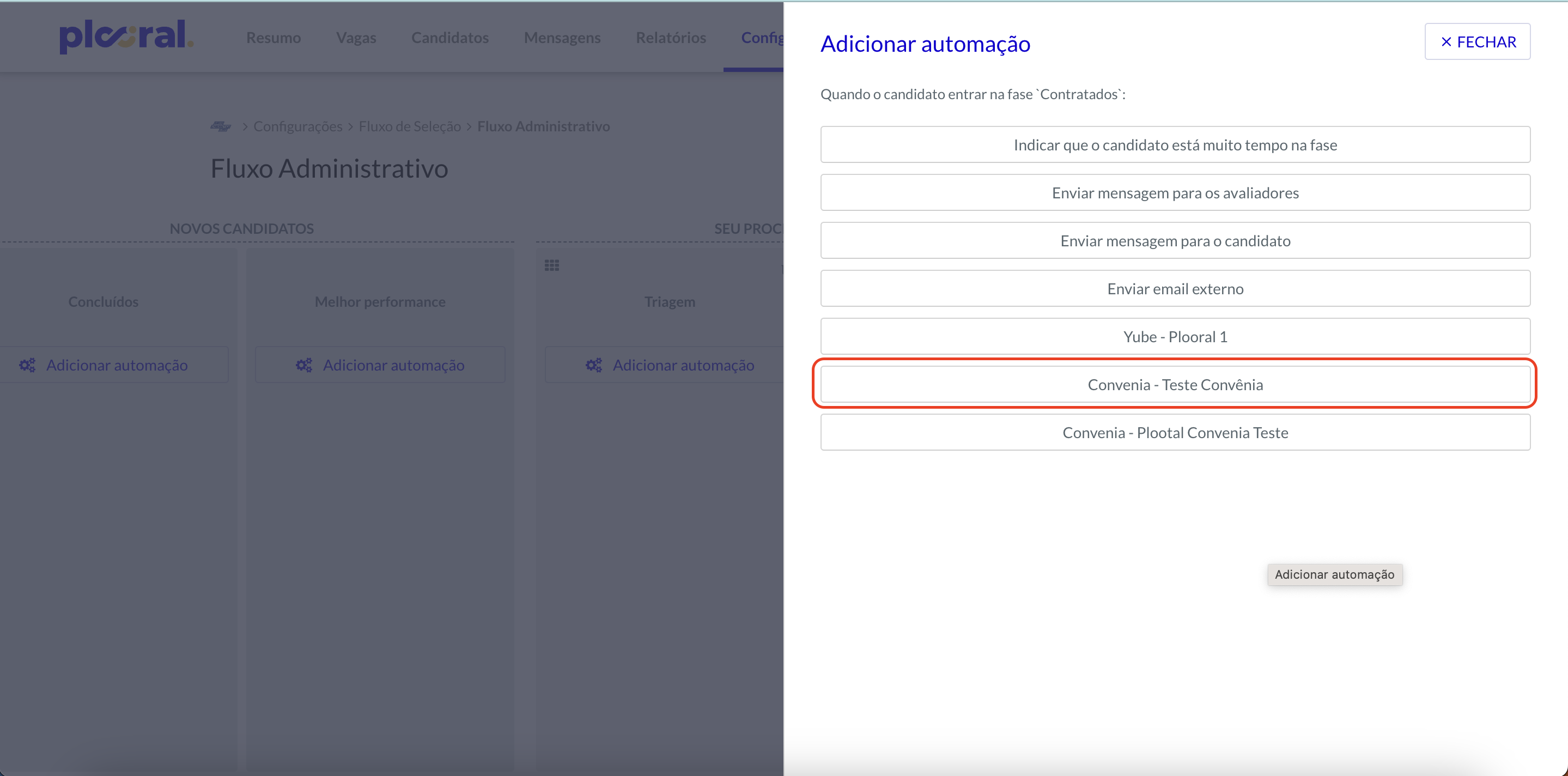
Task: Click the Quando o candidato entrar na fase text
Action: pos(973,94)
